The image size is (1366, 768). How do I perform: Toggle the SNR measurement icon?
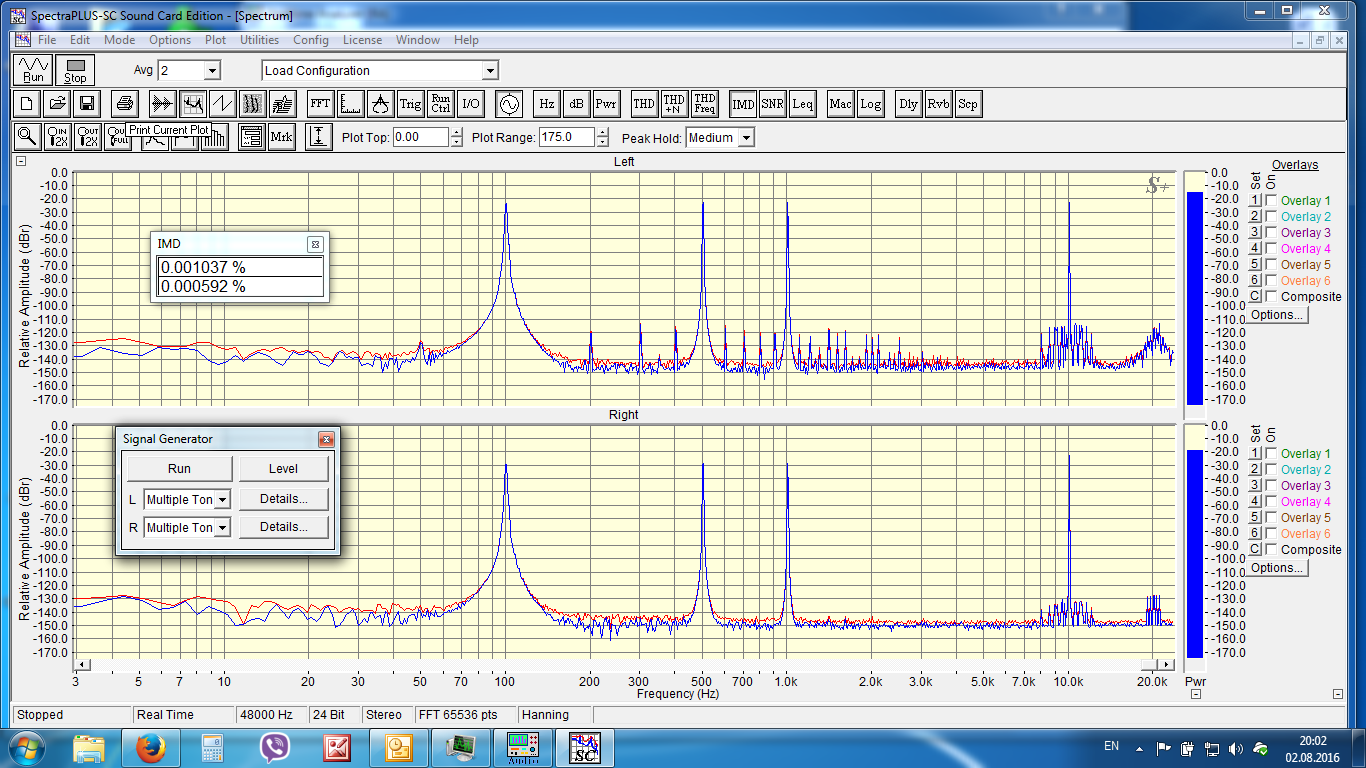(x=772, y=103)
